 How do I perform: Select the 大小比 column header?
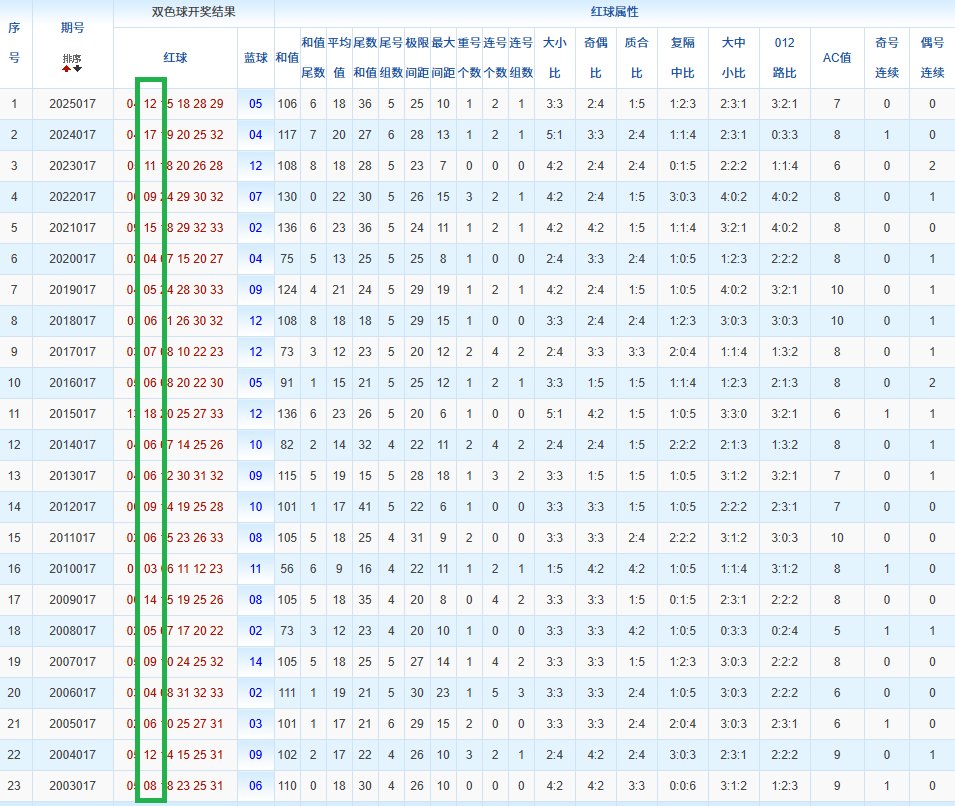tap(554, 57)
